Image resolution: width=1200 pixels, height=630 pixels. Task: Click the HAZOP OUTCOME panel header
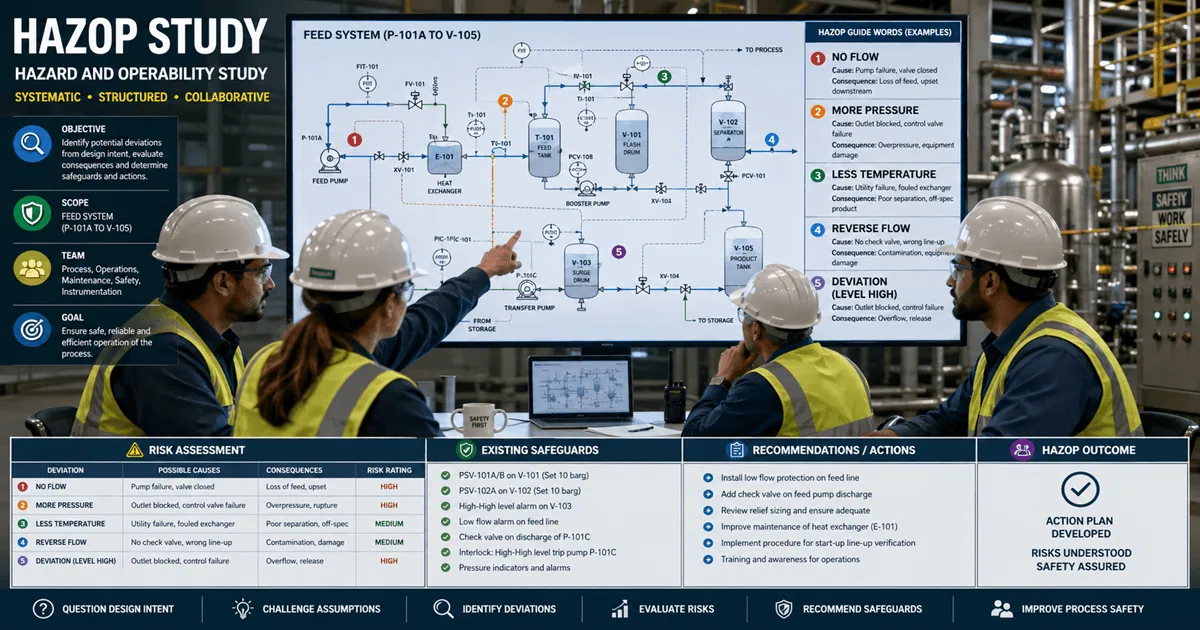coord(1084,450)
